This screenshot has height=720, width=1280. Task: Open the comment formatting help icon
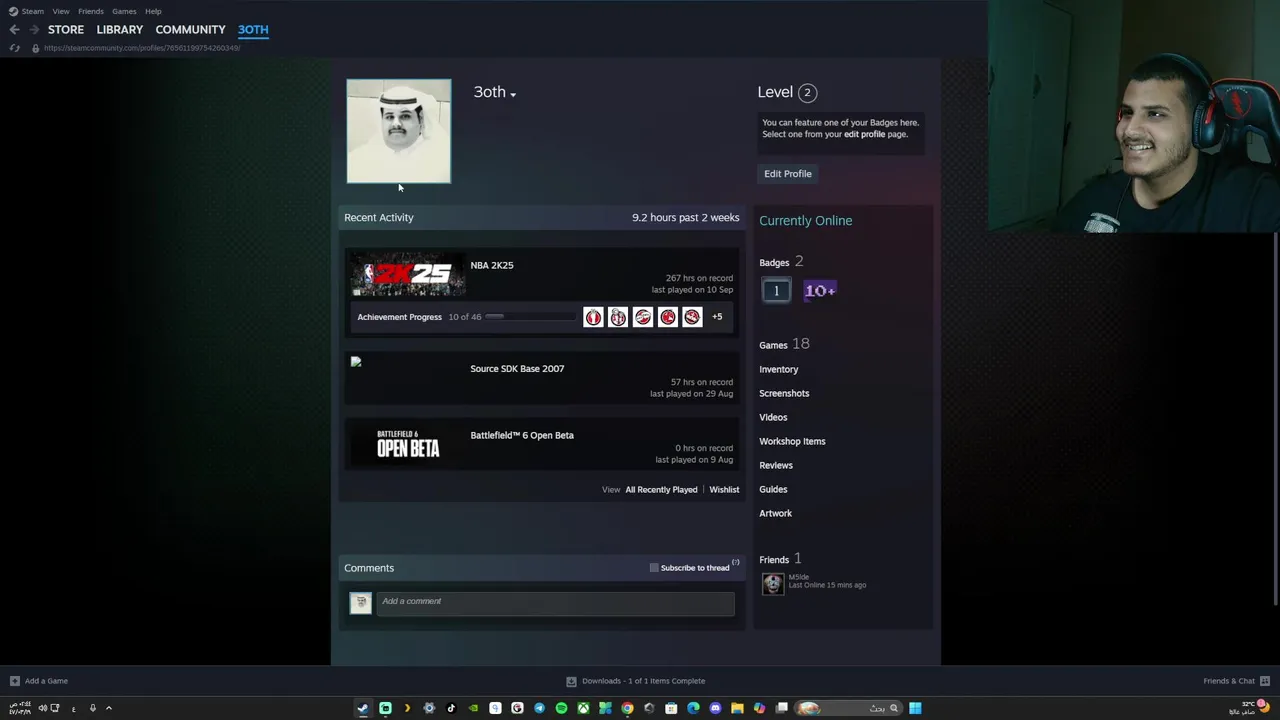click(x=735, y=563)
